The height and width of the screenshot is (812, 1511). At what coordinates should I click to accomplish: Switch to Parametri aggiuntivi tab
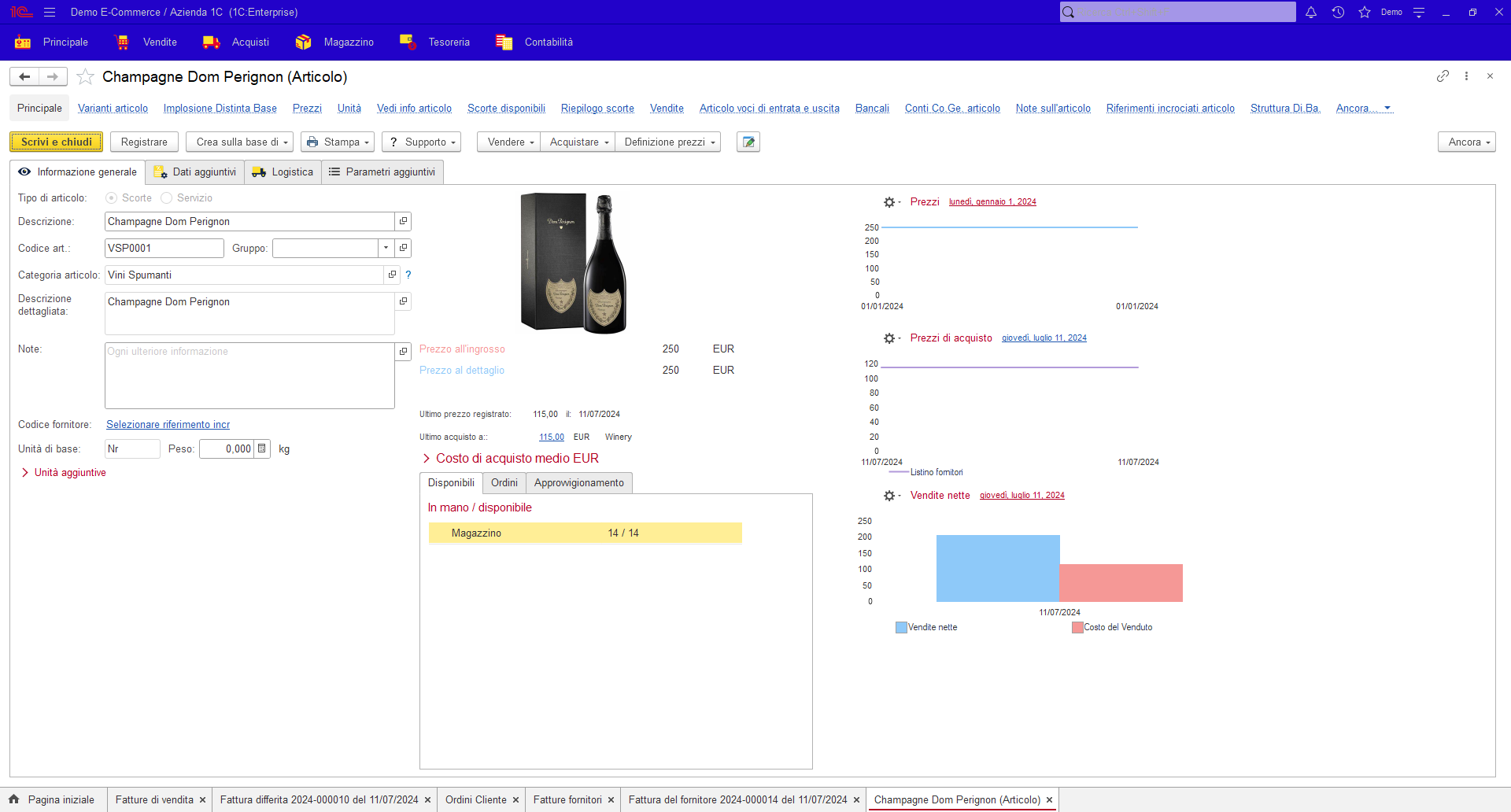(x=382, y=172)
